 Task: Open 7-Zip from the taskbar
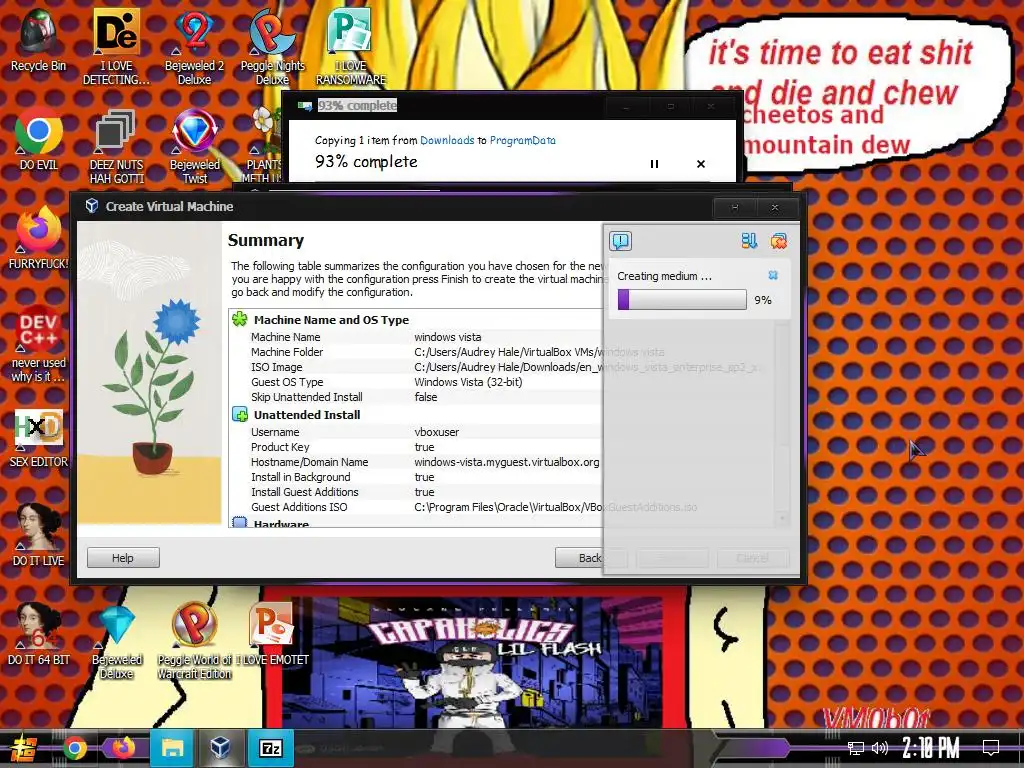[270, 748]
